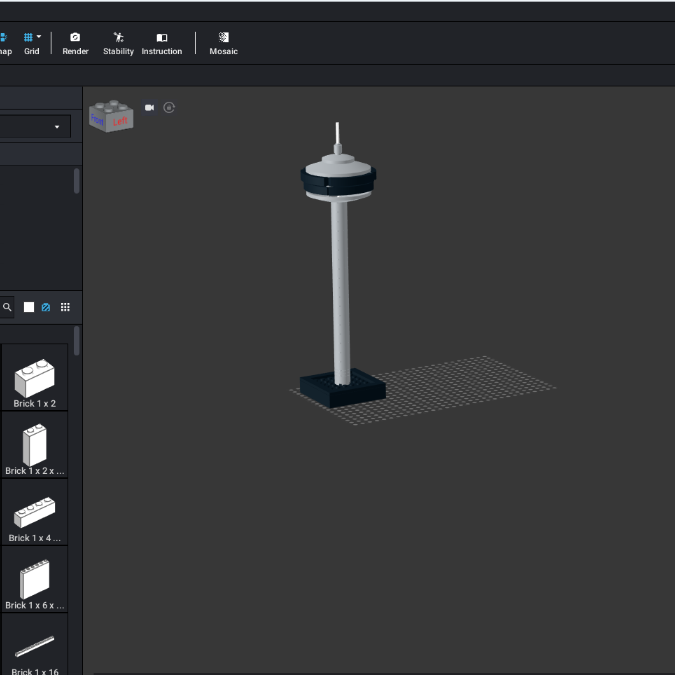
Task: Pick the Brick 1 x 16 part
Action: (34, 646)
